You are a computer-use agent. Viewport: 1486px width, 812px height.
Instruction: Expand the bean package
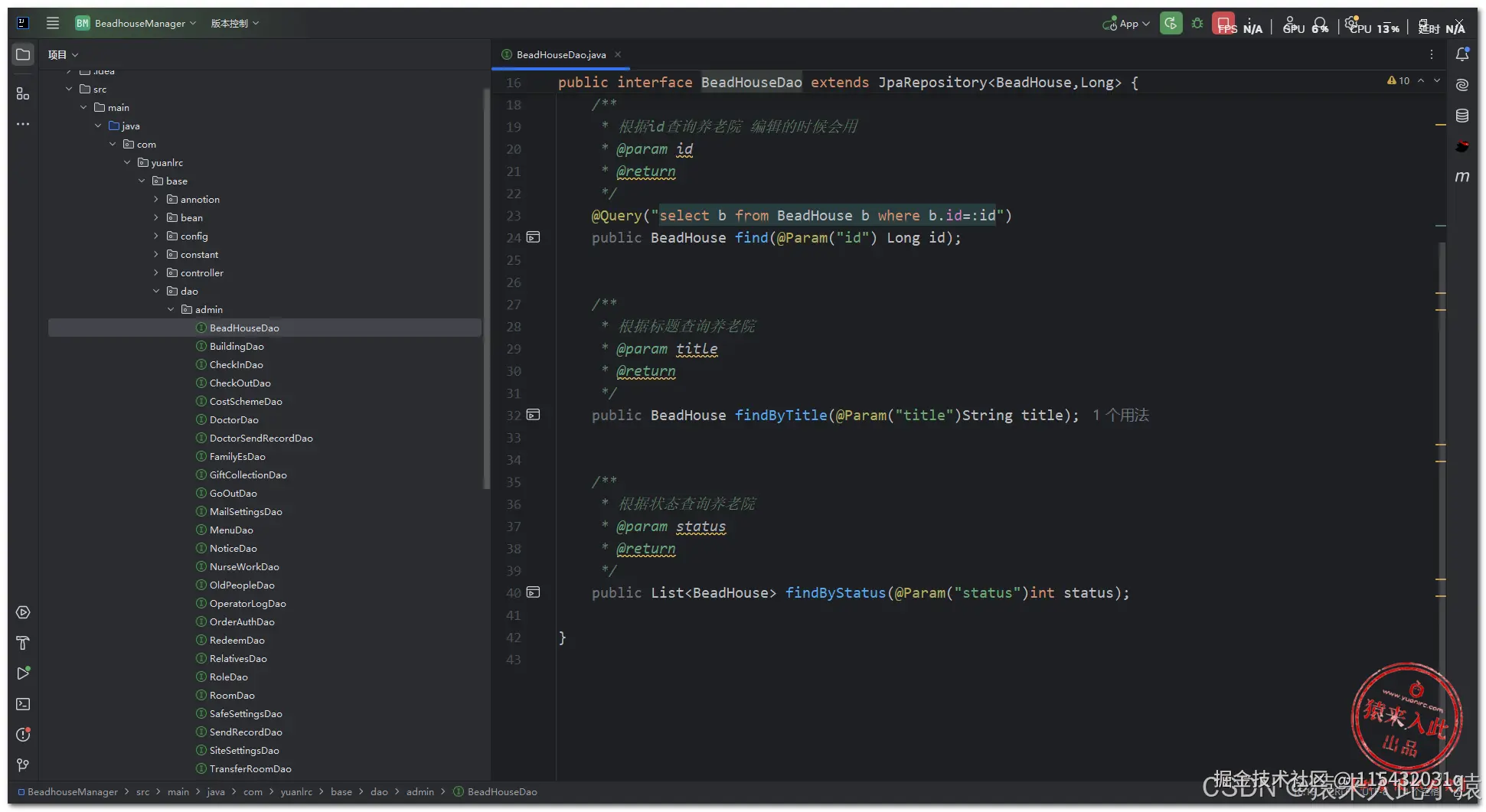(x=156, y=217)
